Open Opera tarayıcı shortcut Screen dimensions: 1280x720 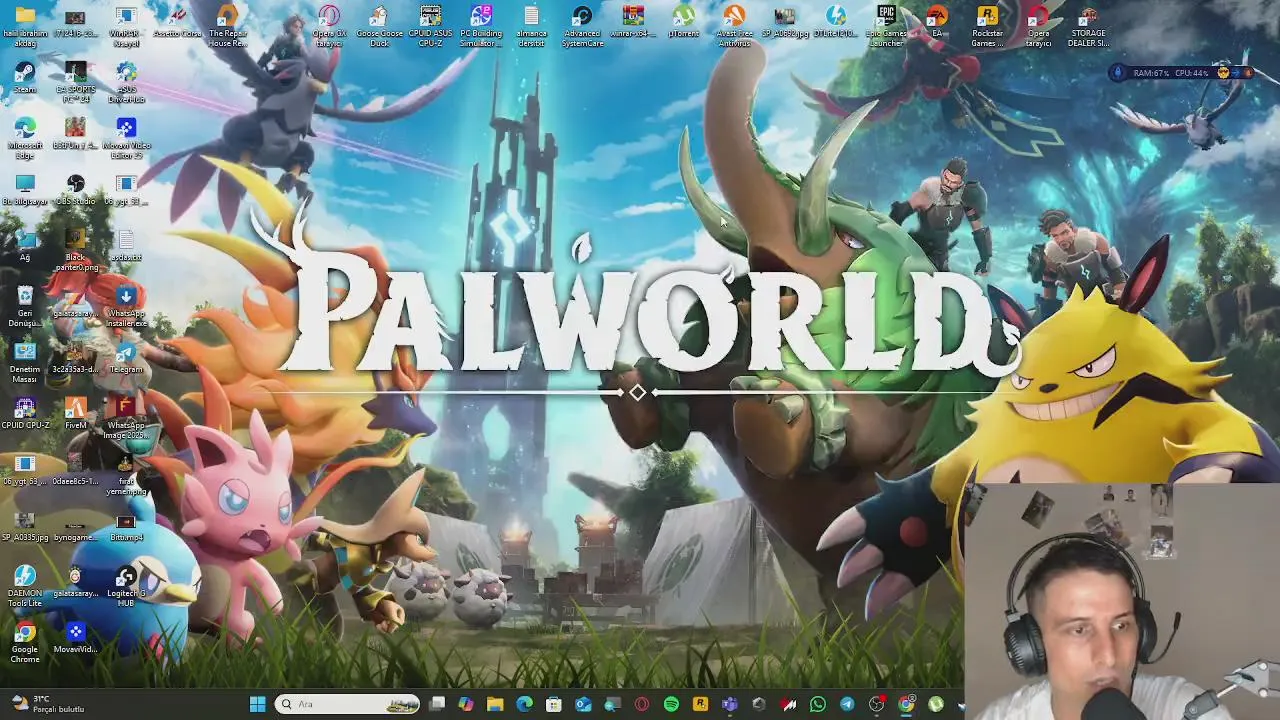click(1038, 26)
